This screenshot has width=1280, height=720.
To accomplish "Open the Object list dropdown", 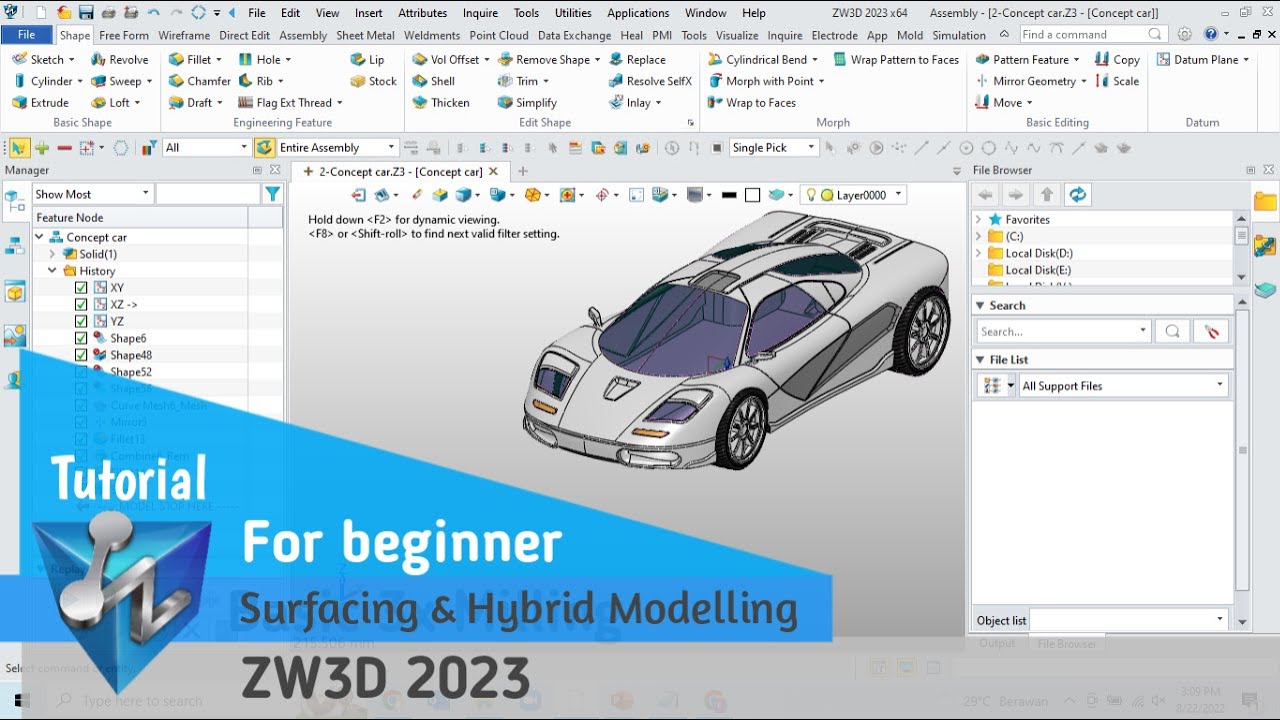I will [1129, 620].
